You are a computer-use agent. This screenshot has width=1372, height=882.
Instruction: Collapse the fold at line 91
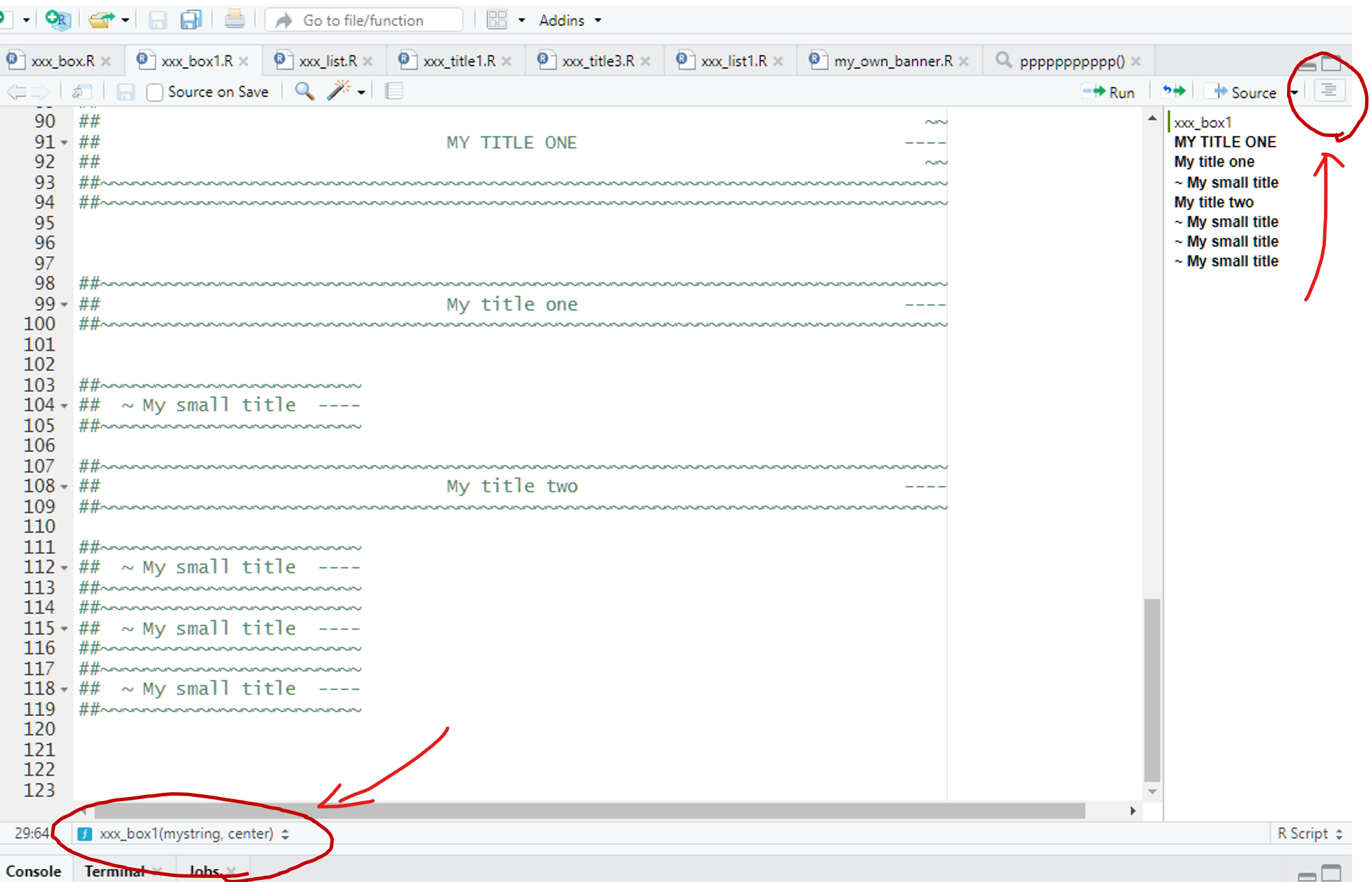[x=64, y=143]
